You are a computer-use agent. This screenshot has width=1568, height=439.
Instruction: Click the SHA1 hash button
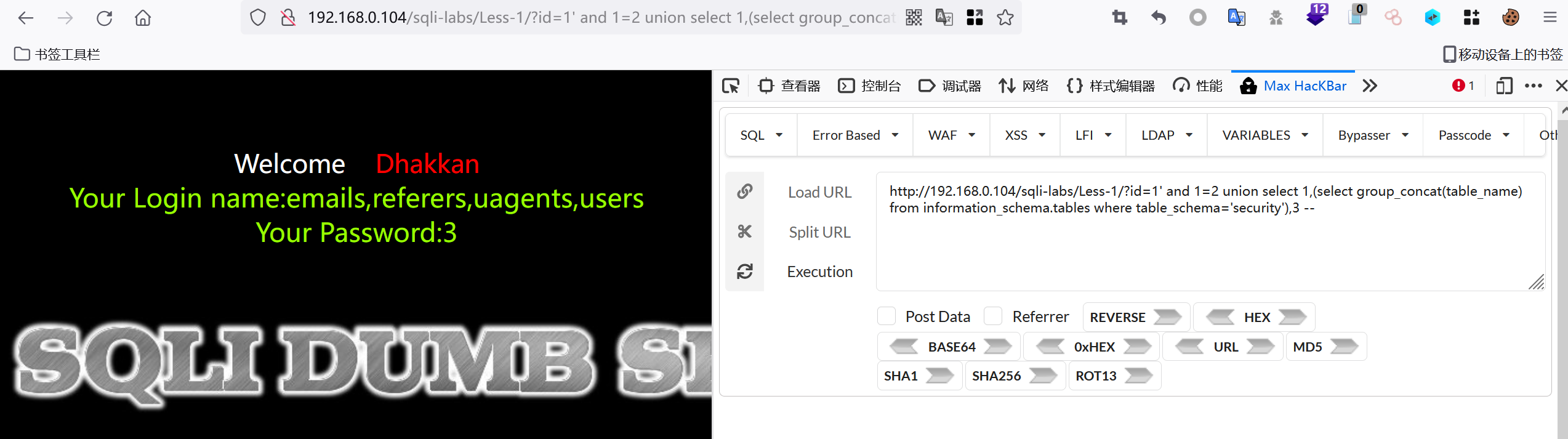pos(919,376)
